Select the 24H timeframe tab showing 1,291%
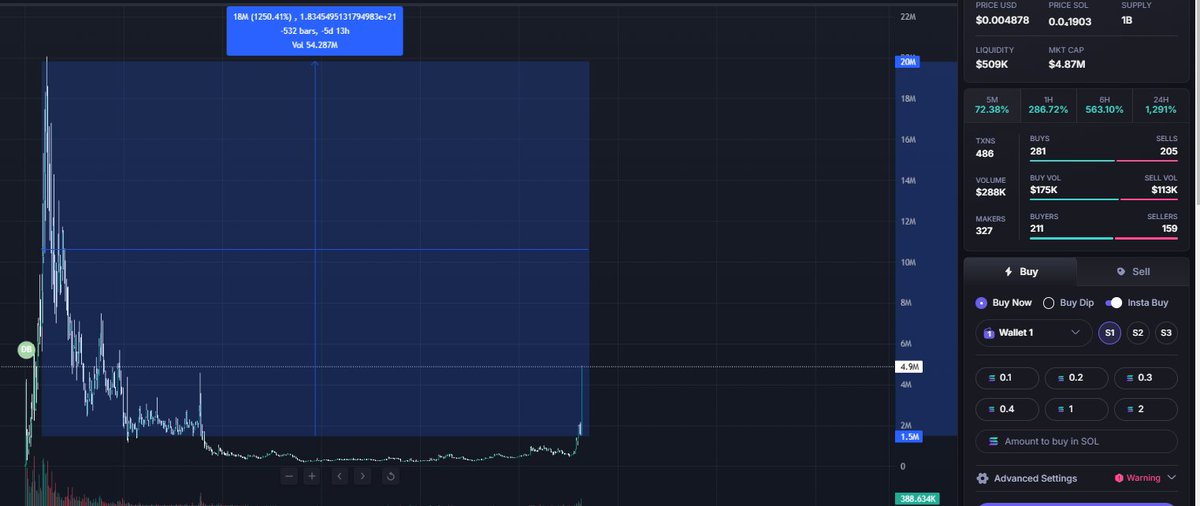Image resolution: width=1200 pixels, height=506 pixels. 1160,104
